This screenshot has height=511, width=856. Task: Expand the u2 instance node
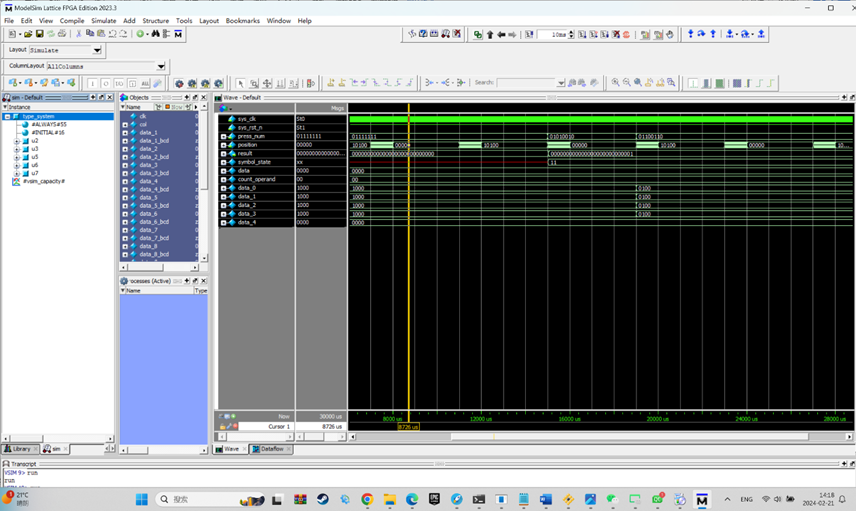(16, 141)
